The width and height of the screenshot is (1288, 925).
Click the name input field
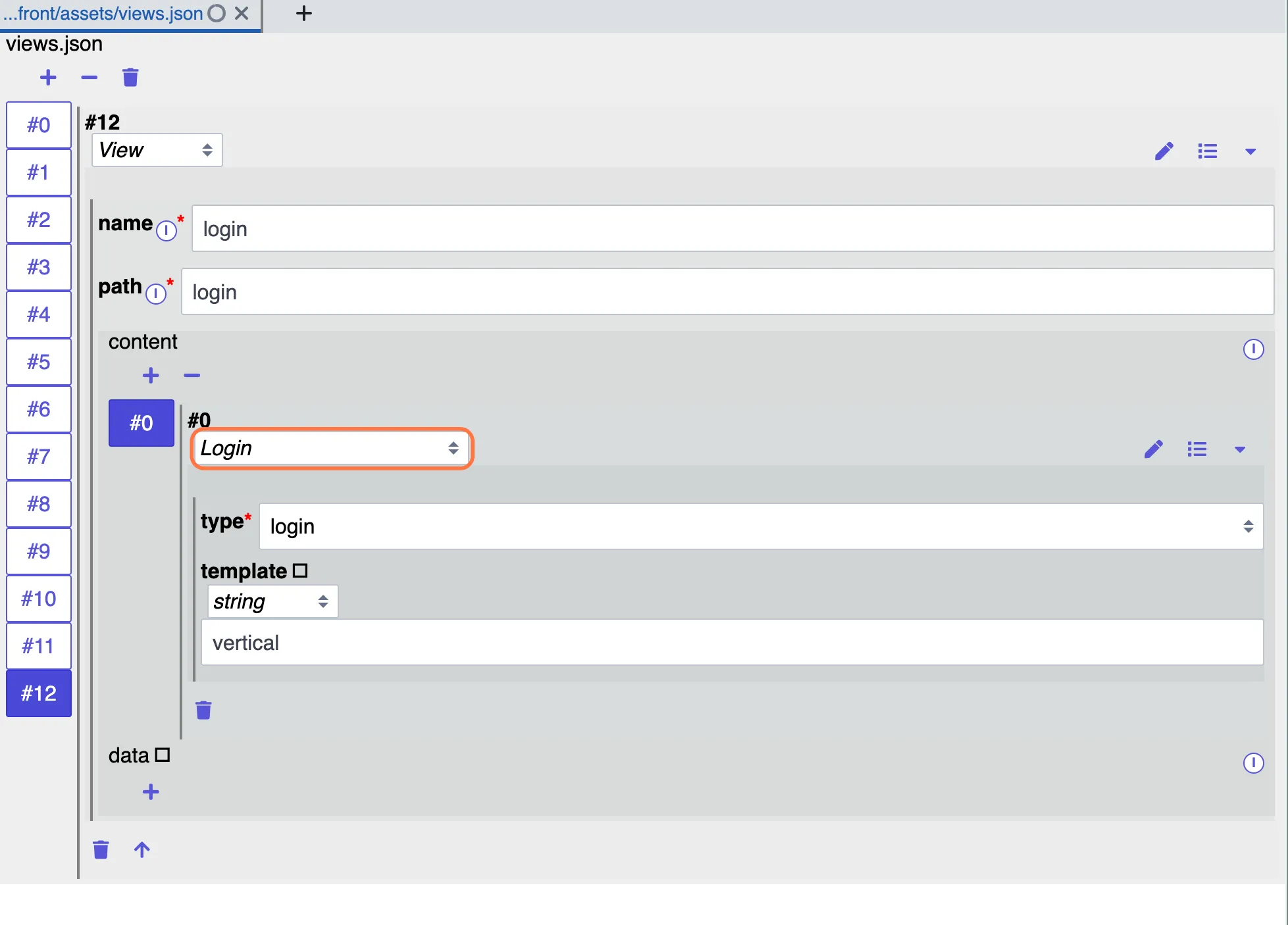click(x=733, y=229)
